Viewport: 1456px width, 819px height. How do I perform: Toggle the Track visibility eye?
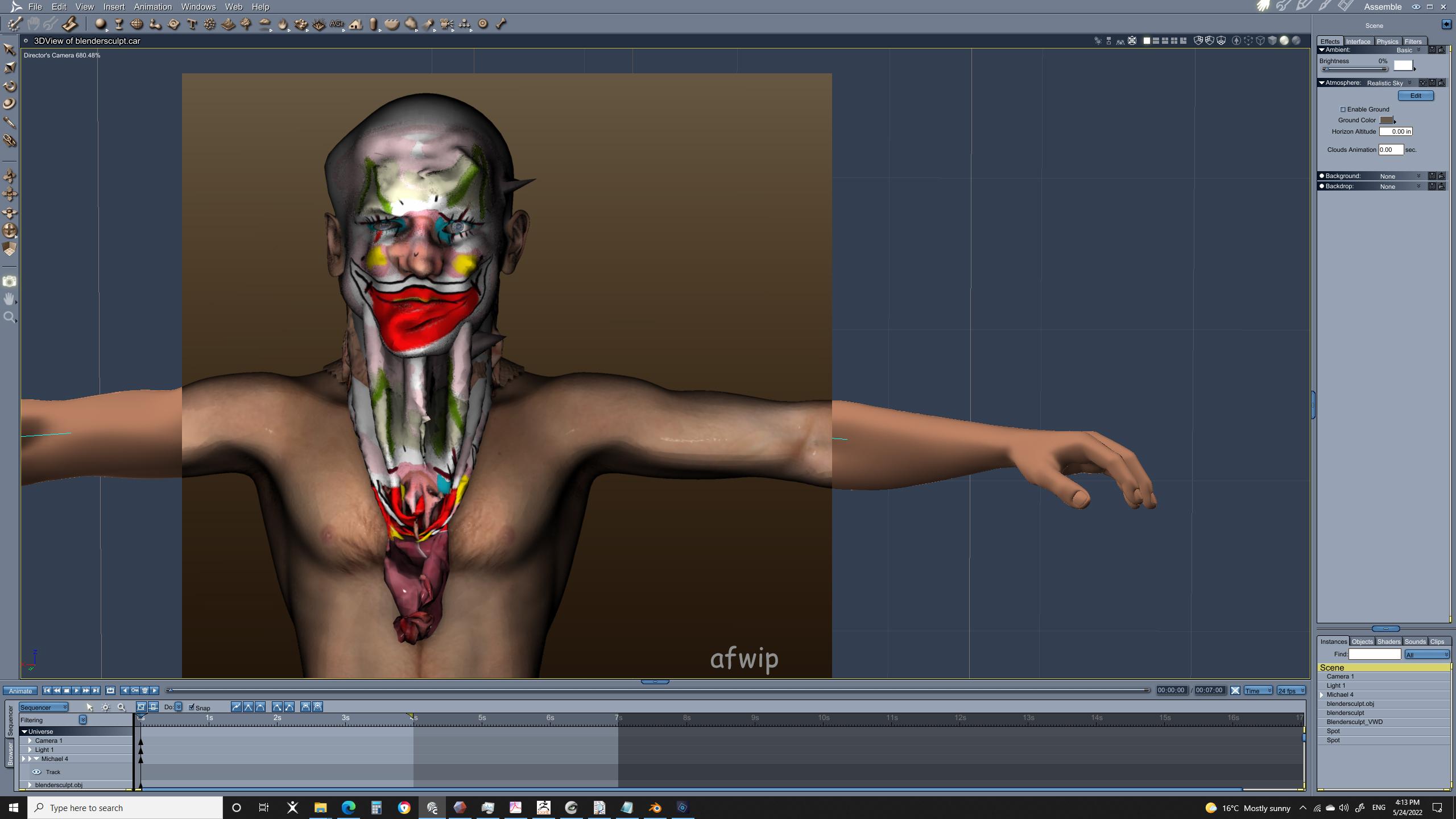37,772
